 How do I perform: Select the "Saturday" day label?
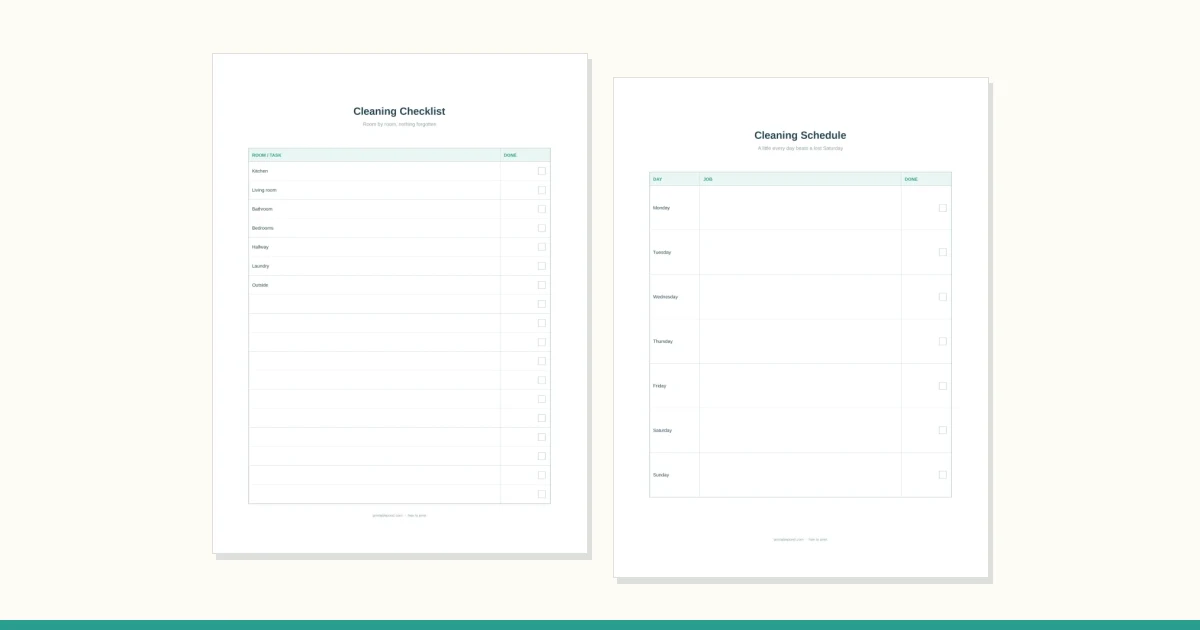tap(662, 430)
